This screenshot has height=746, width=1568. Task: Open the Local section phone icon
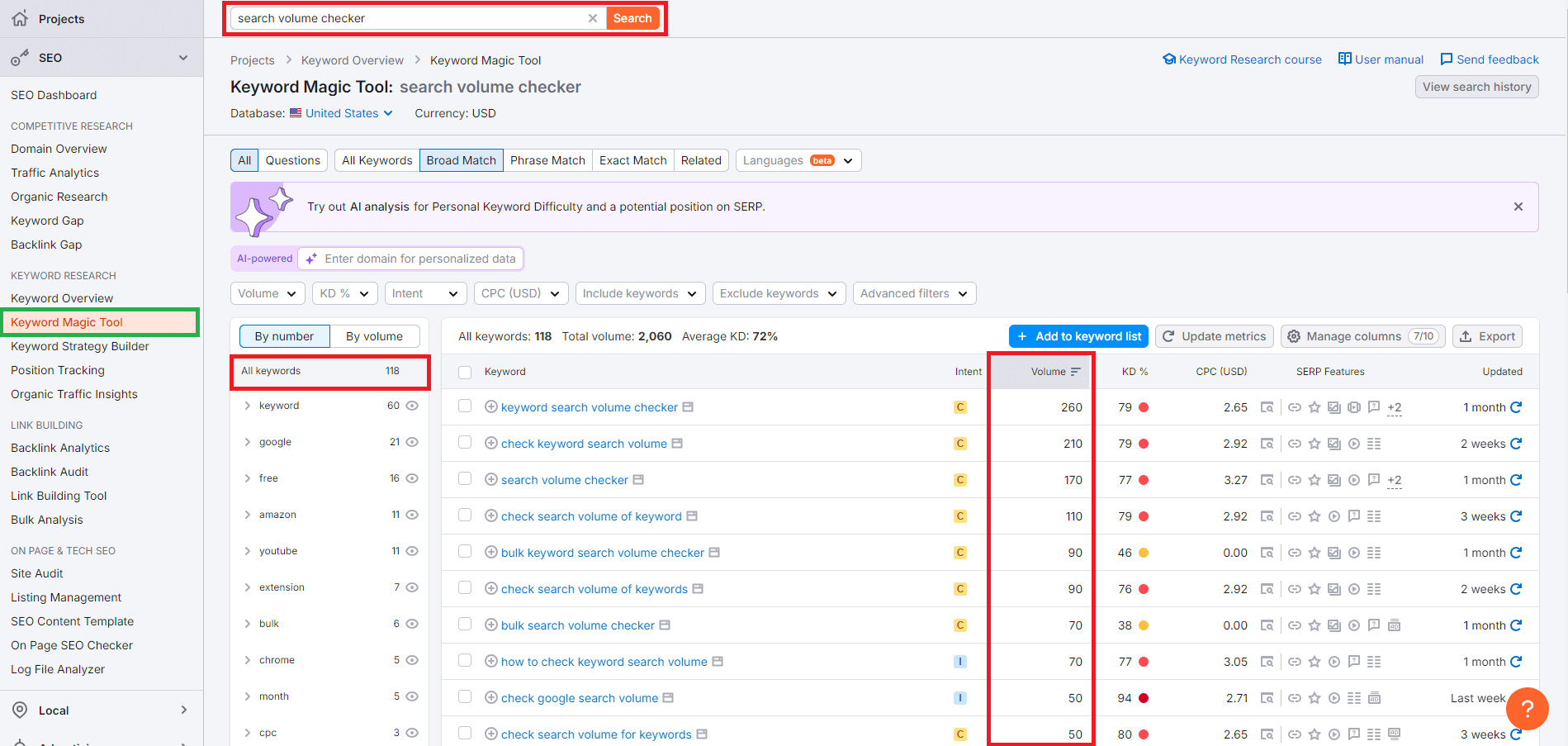[17, 710]
